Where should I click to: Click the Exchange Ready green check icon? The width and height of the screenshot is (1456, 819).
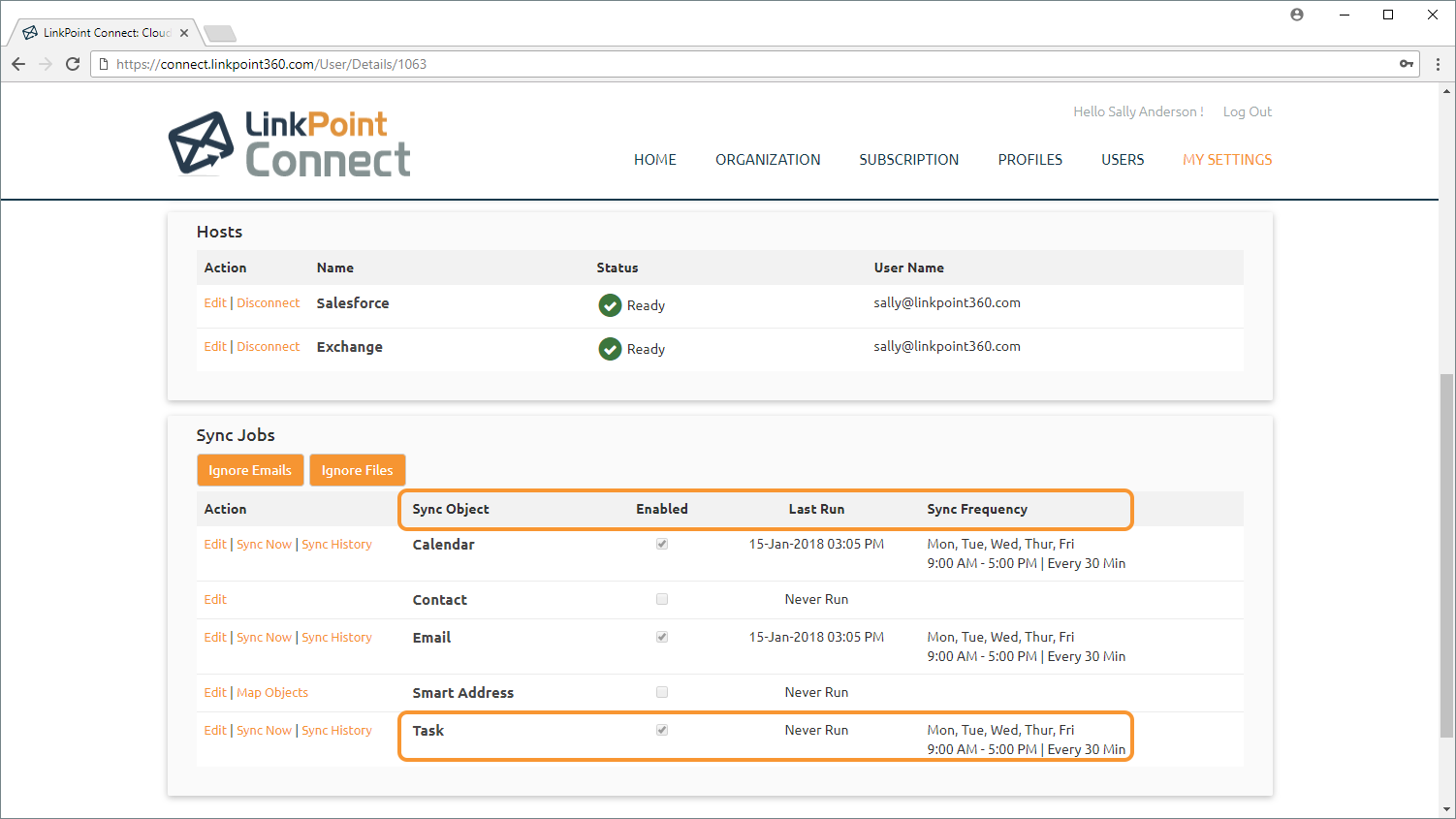610,349
